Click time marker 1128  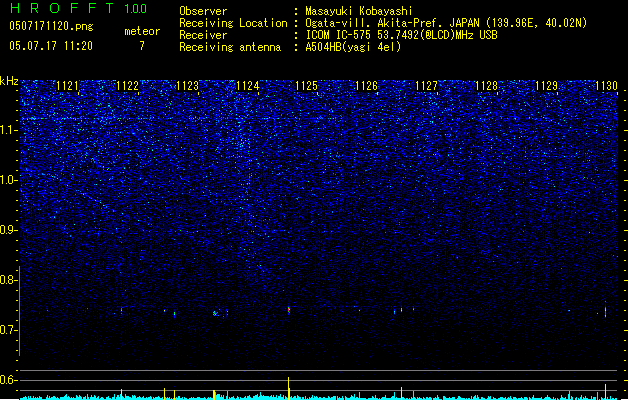(486, 86)
